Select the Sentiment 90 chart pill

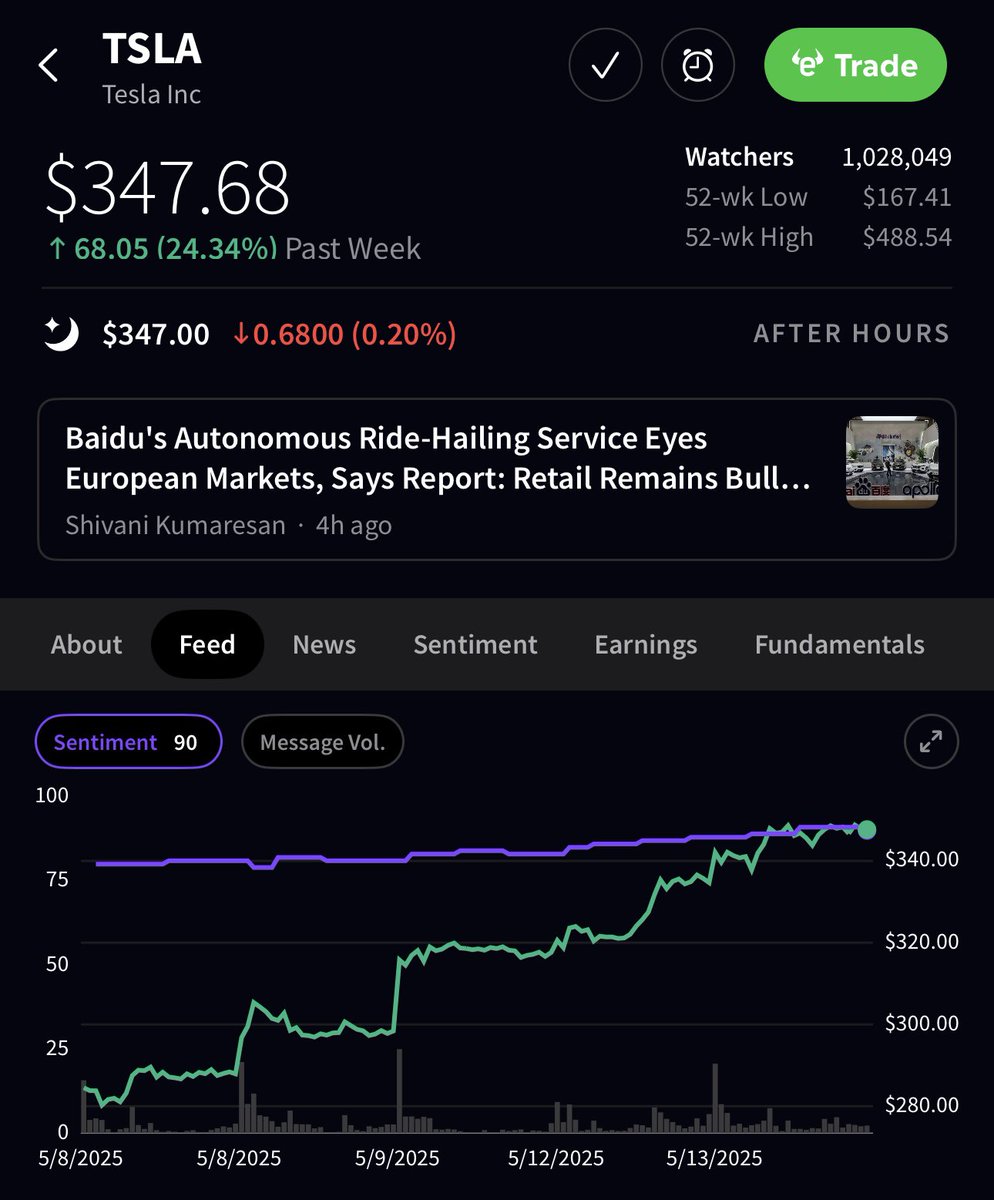coord(128,742)
